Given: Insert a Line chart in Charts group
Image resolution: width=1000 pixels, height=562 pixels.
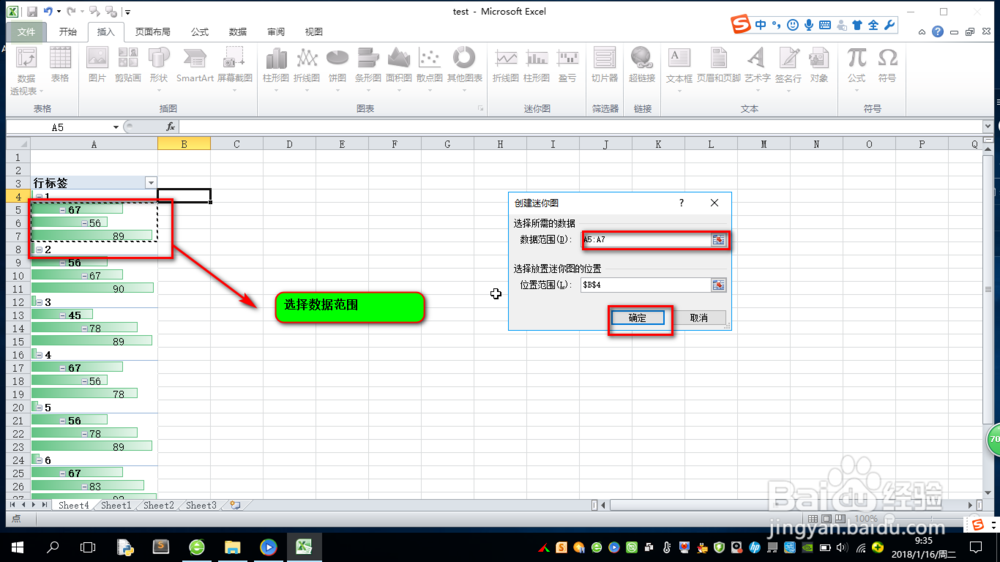Looking at the screenshot, I should click(307, 69).
